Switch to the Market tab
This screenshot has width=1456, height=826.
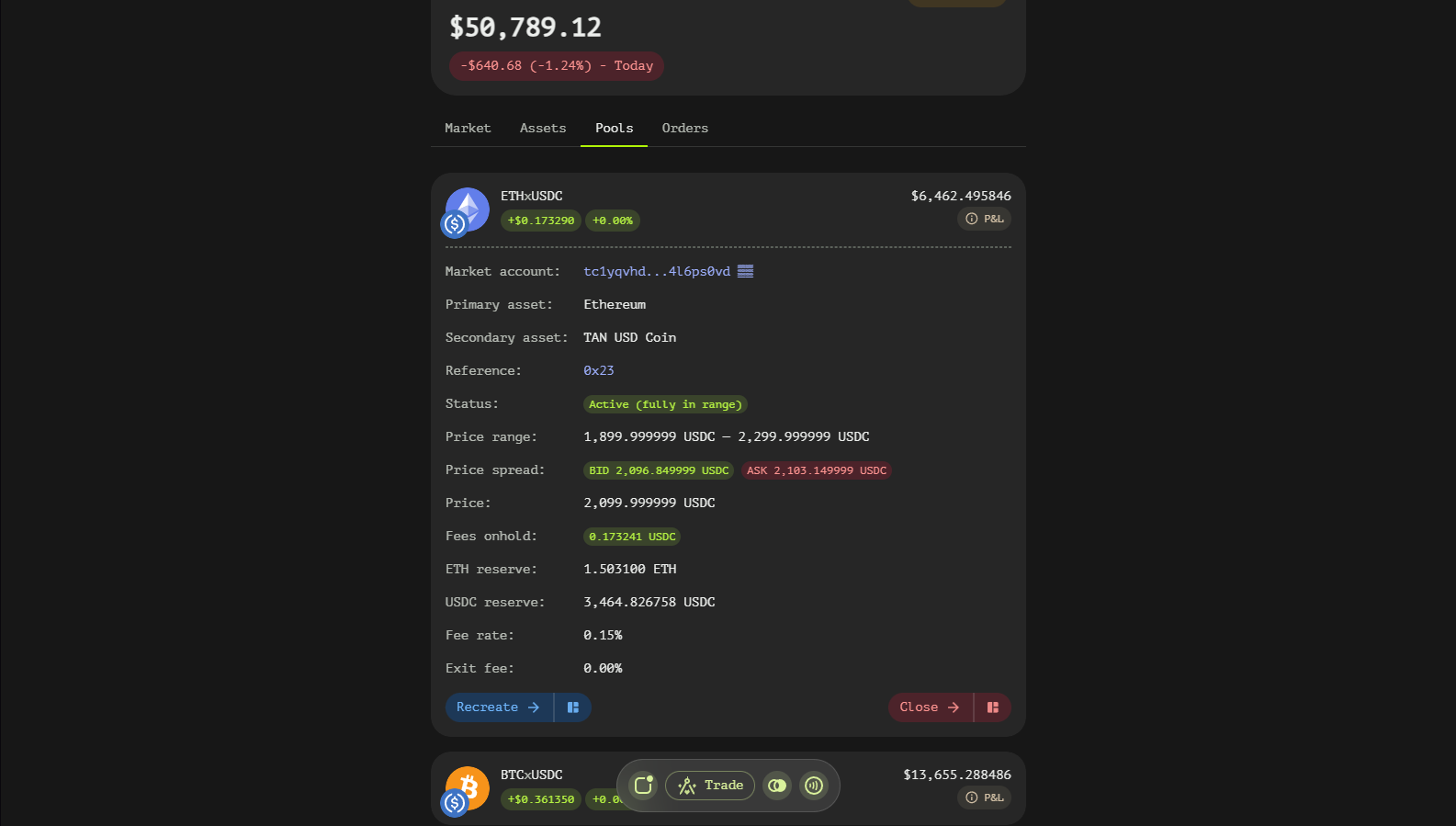tap(468, 129)
